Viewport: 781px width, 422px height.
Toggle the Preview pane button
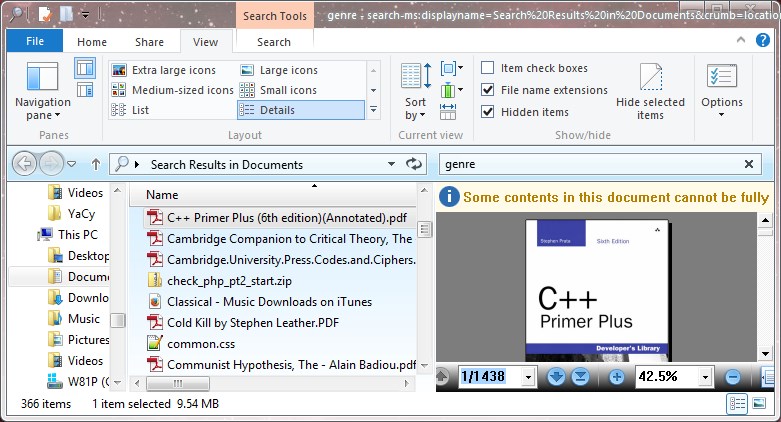[85, 68]
